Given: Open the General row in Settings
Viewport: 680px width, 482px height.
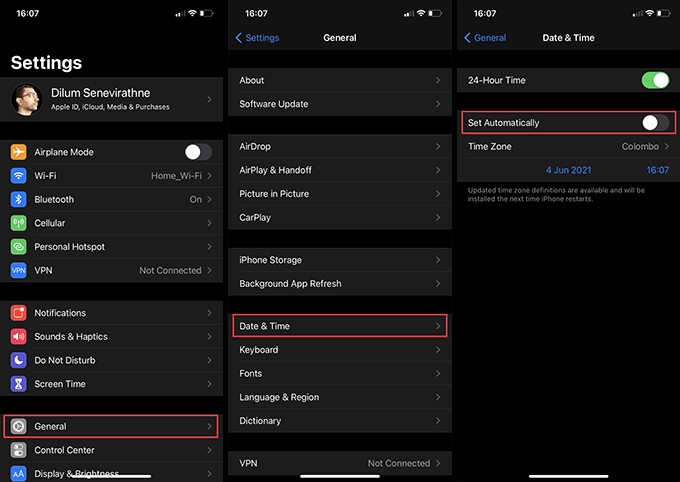Looking at the screenshot, I should point(111,426).
